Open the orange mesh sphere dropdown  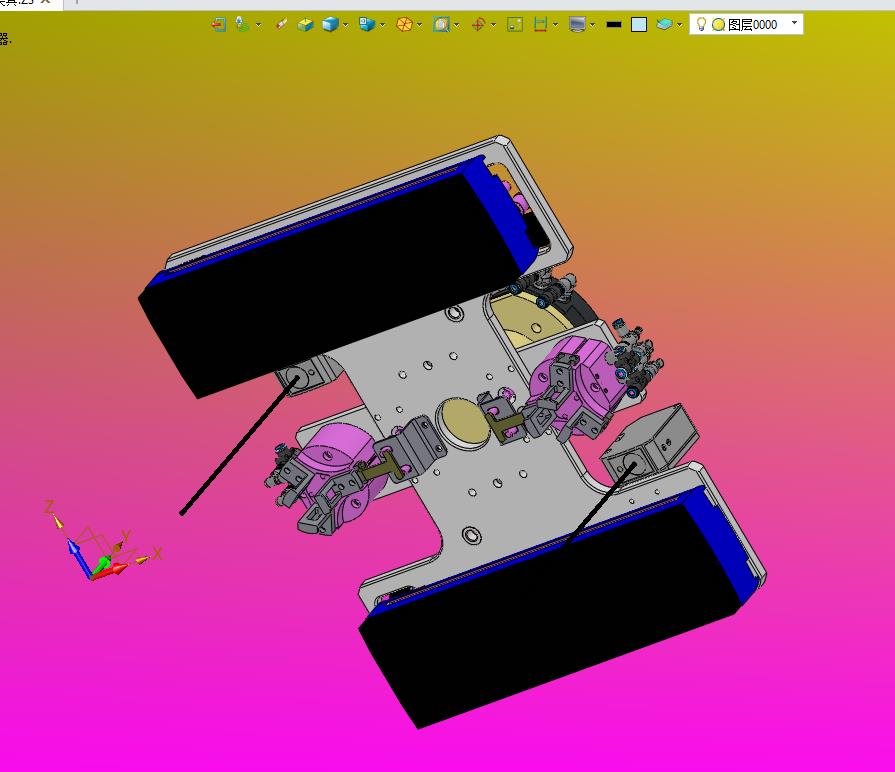pyautogui.click(x=420, y=25)
